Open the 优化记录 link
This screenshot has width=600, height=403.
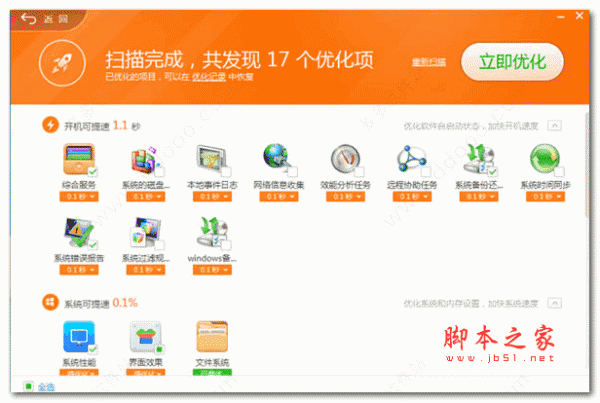point(209,77)
